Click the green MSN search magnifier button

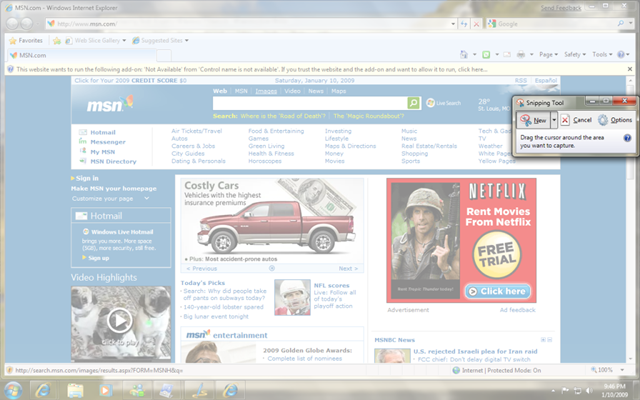[413, 103]
